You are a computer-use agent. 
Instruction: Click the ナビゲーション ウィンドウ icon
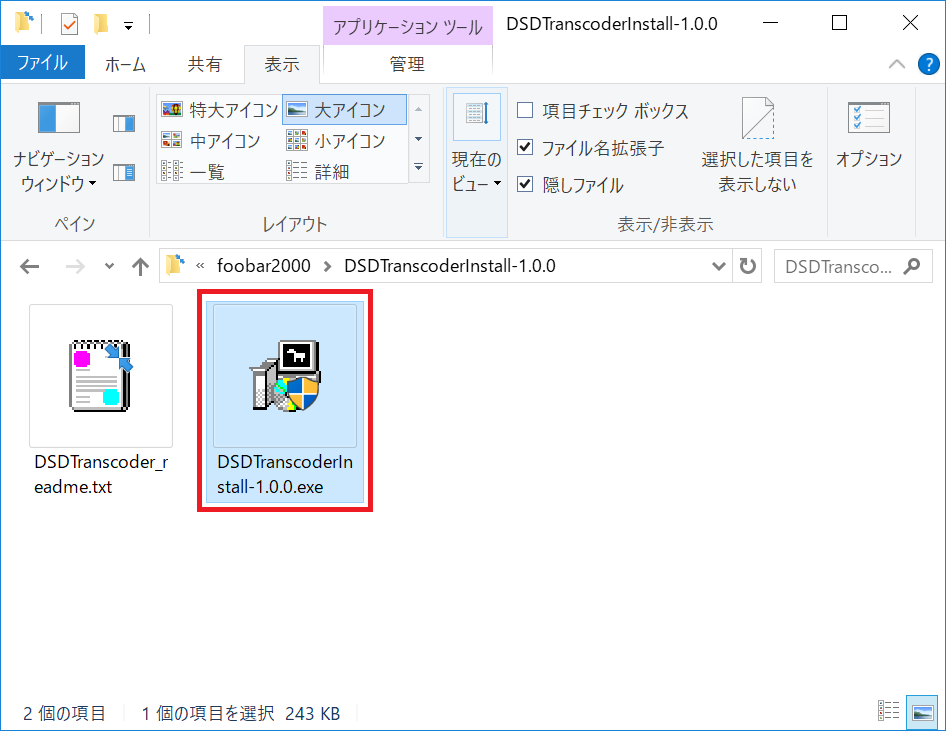pyautogui.click(x=59, y=118)
